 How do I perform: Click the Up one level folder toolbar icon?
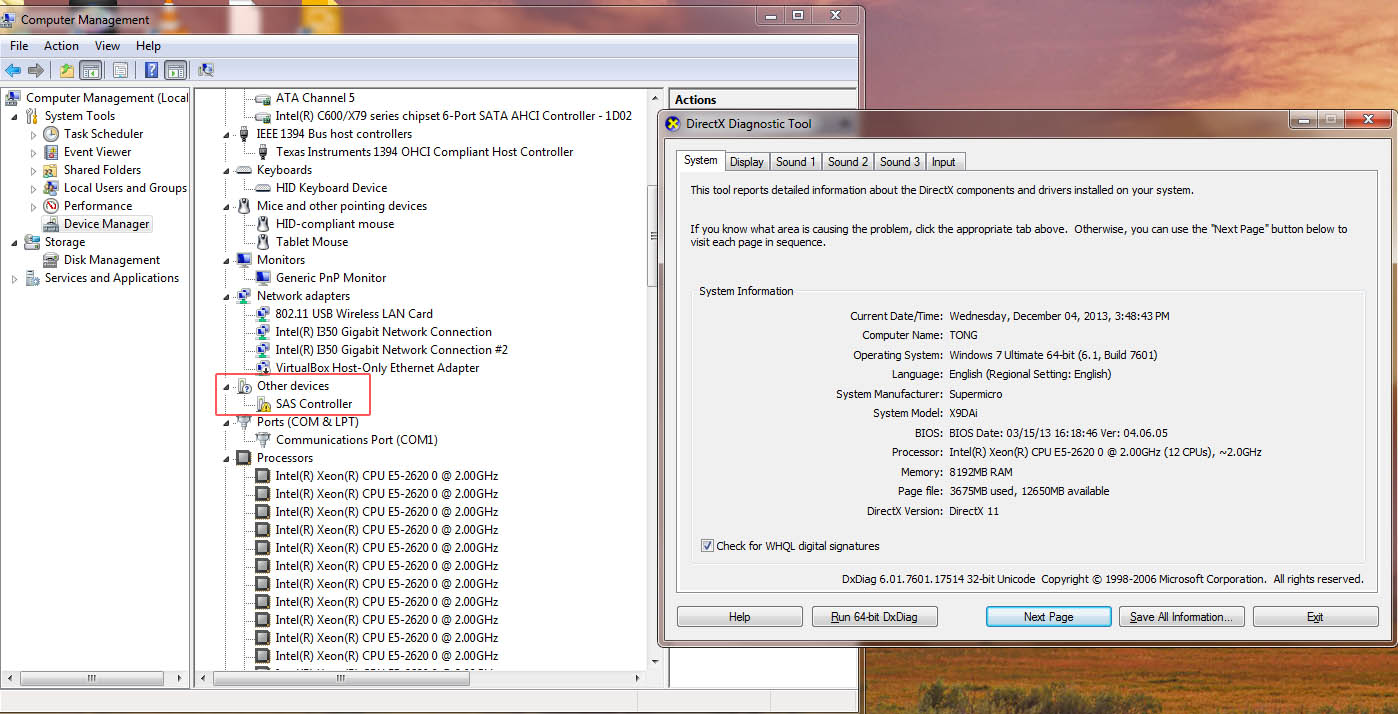click(67, 70)
